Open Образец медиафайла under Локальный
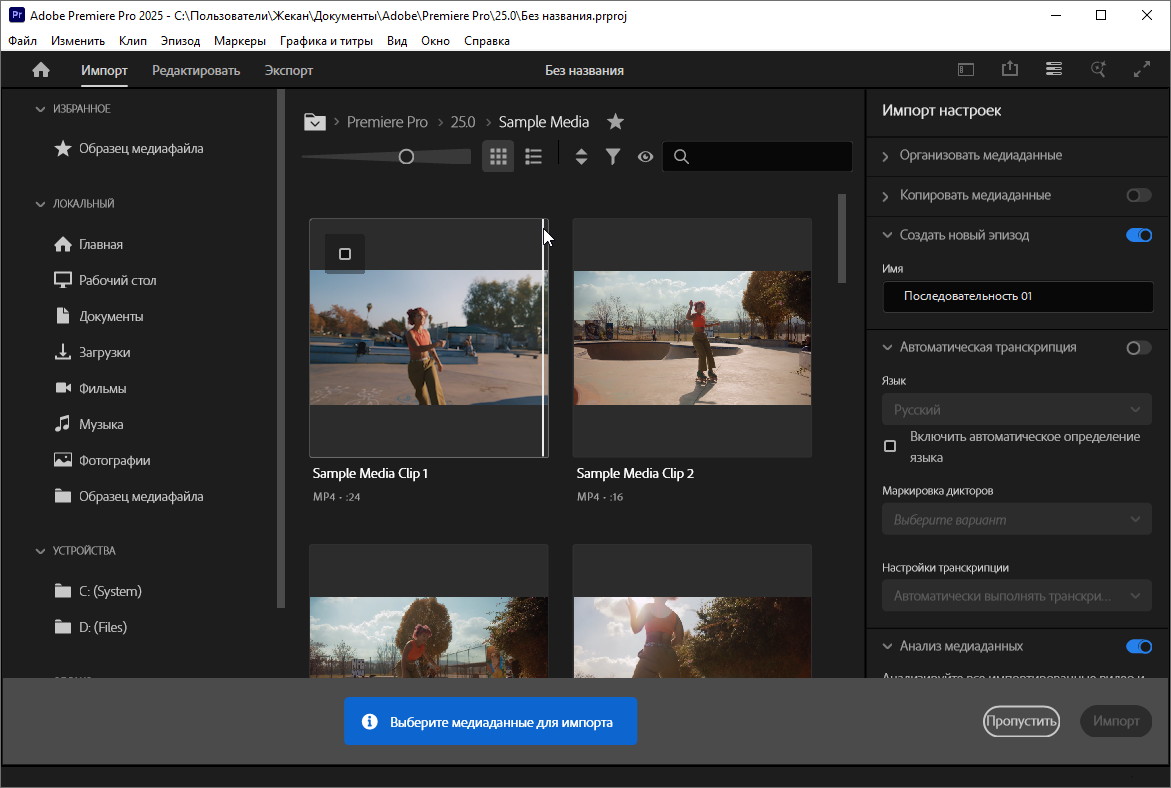 pyautogui.click(x=128, y=496)
